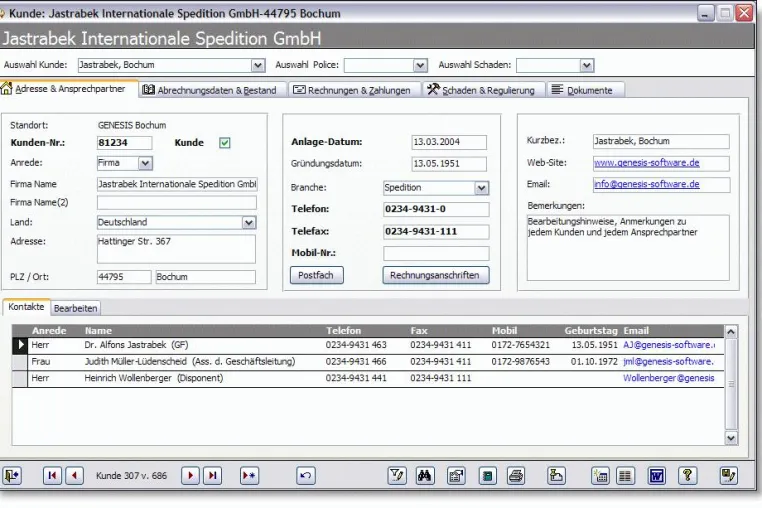Click the Firma Name input field

point(177,184)
